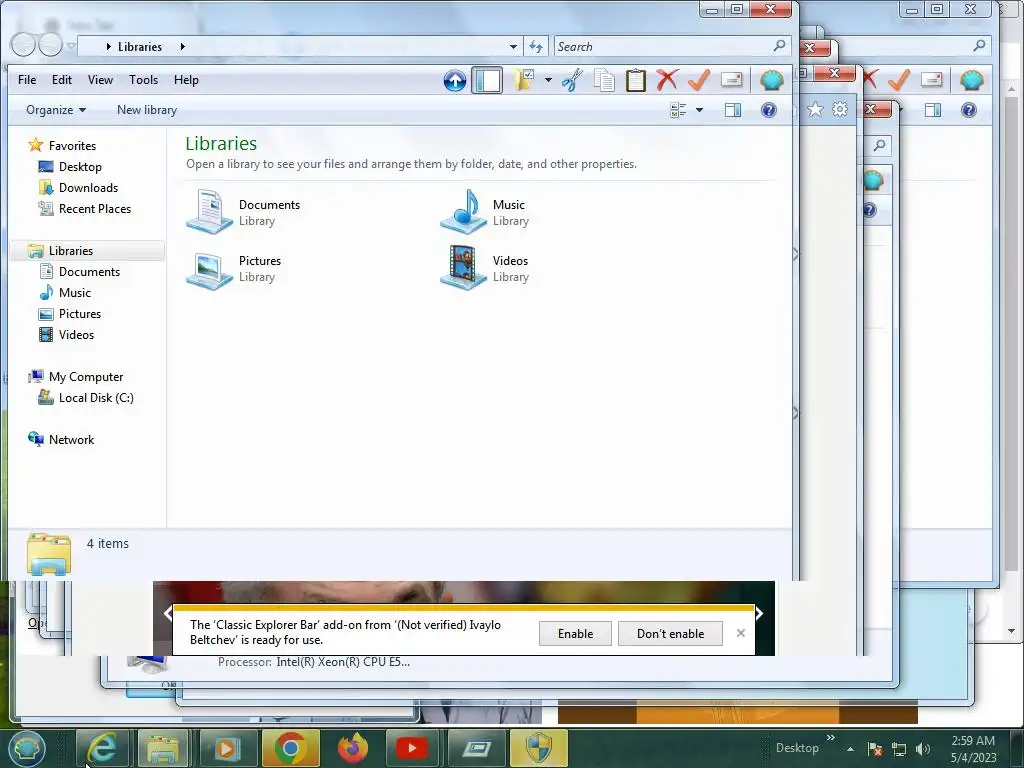The image size is (1024, 768).
Task: Click Enable for Classic Explorer Bar add-on
Action: click(575, 633)
